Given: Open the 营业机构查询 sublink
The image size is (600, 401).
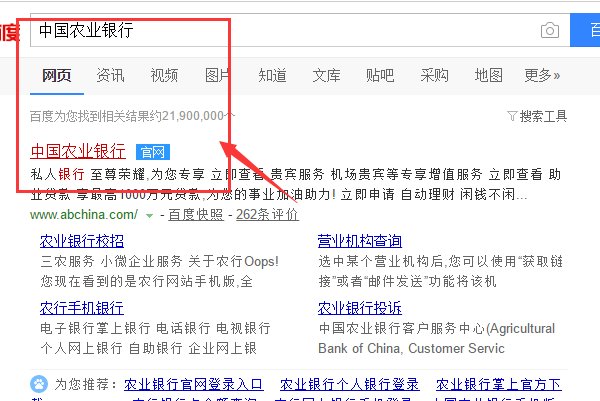Looking at the screenshot, I should tap(360, 241).
